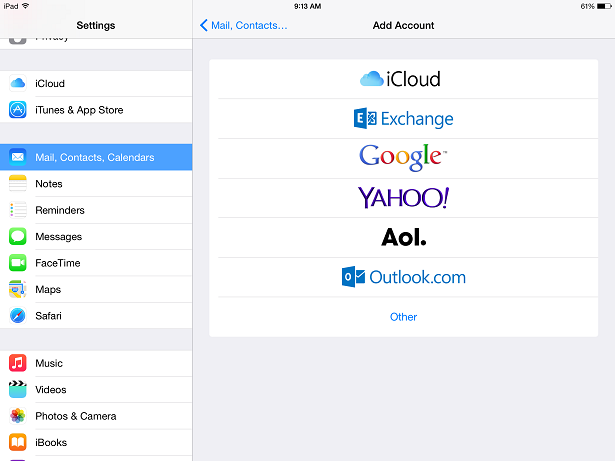Select Other account option

(403, 317)
